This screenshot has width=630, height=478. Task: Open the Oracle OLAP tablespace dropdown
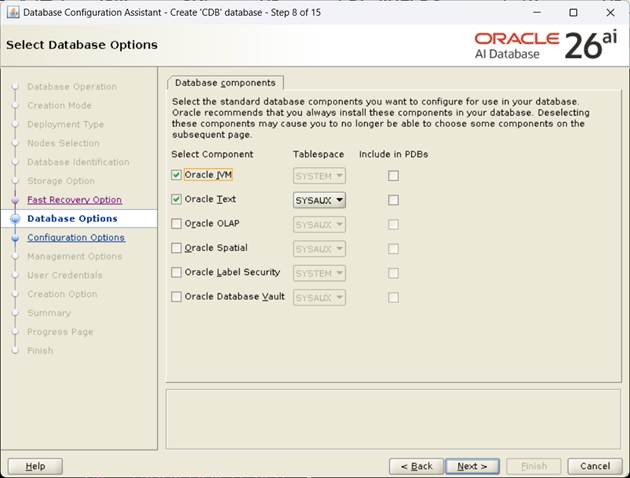pyautogui.click(x=319, y=225)
